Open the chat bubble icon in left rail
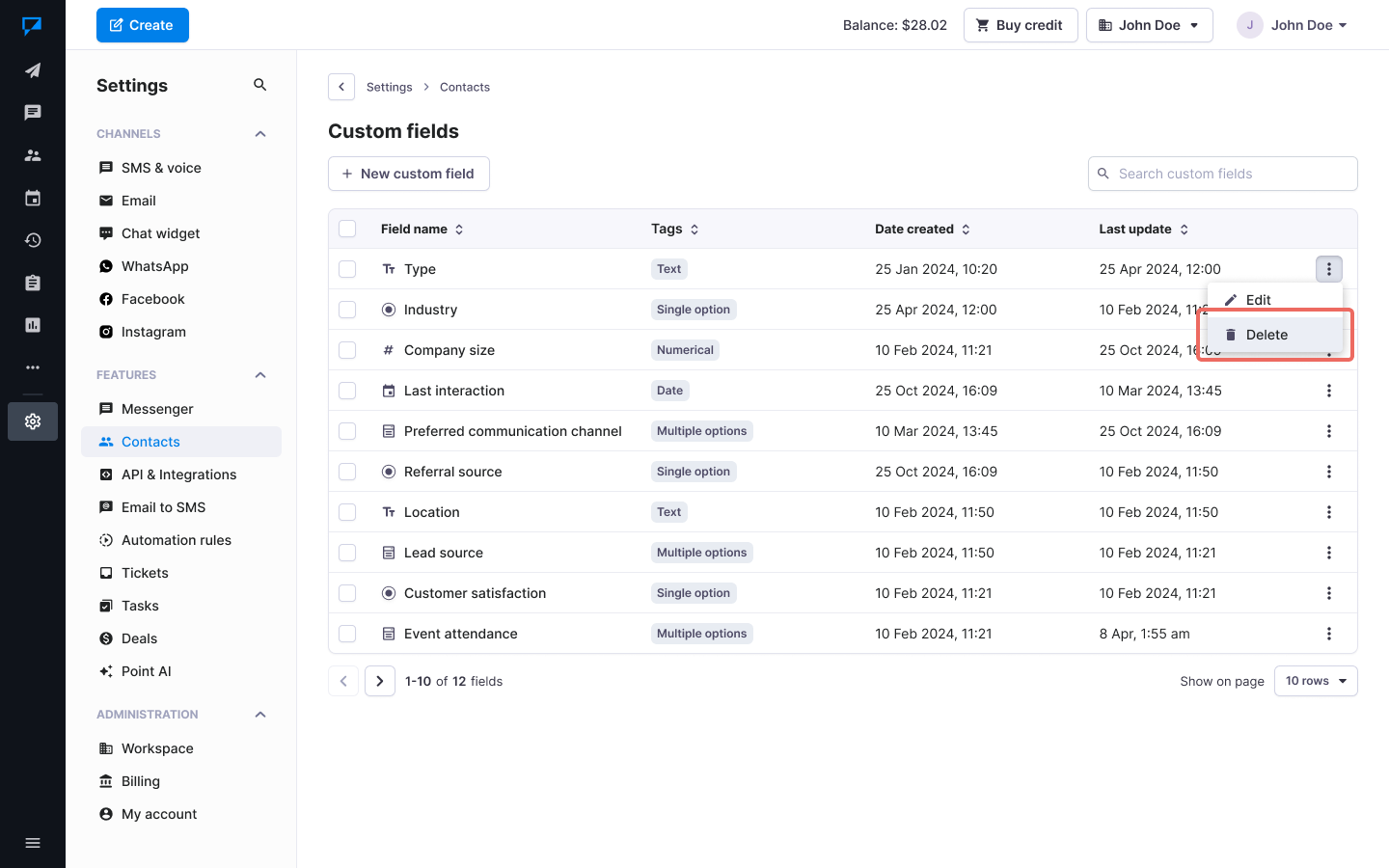The image size is (1389, 868). [33, 113]
